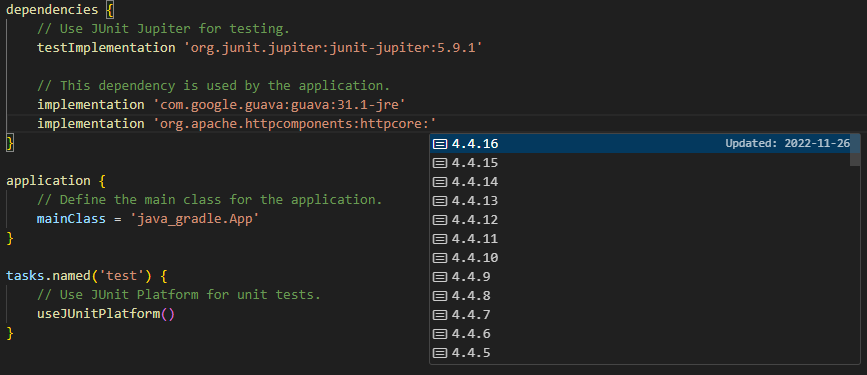Viewport: 867px width, 375px height.
Task: Click the useJUnitPlatform() call
Action: click(x=106, y=314)
